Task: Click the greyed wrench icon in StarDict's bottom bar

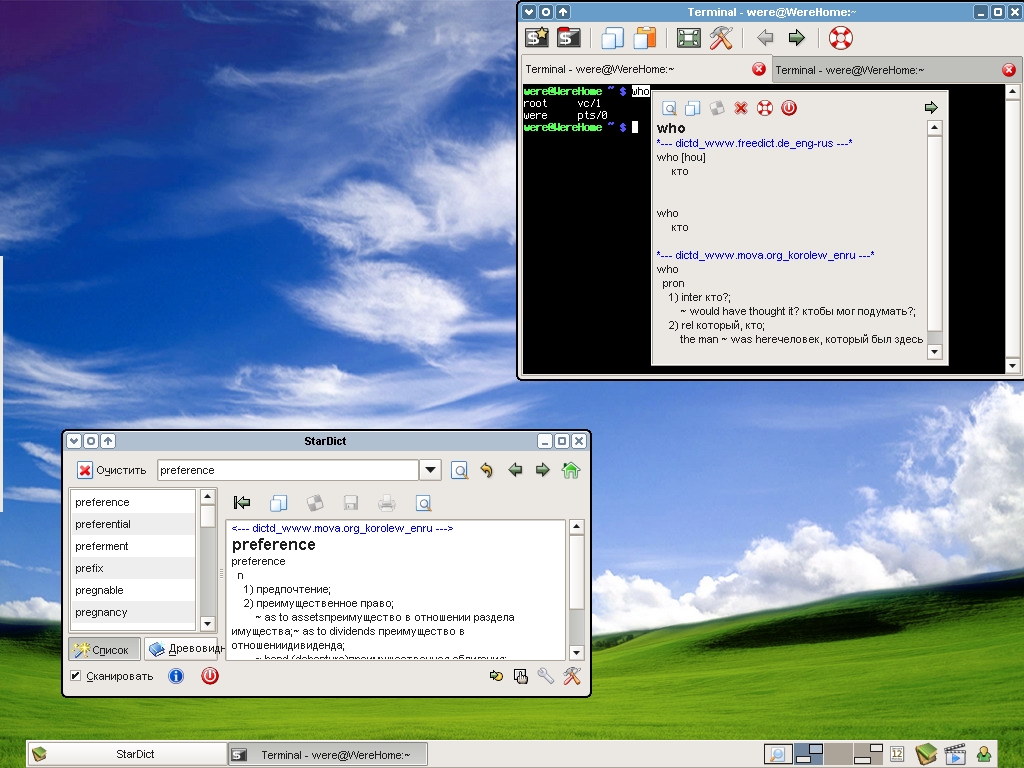Action: pos(546,677)
